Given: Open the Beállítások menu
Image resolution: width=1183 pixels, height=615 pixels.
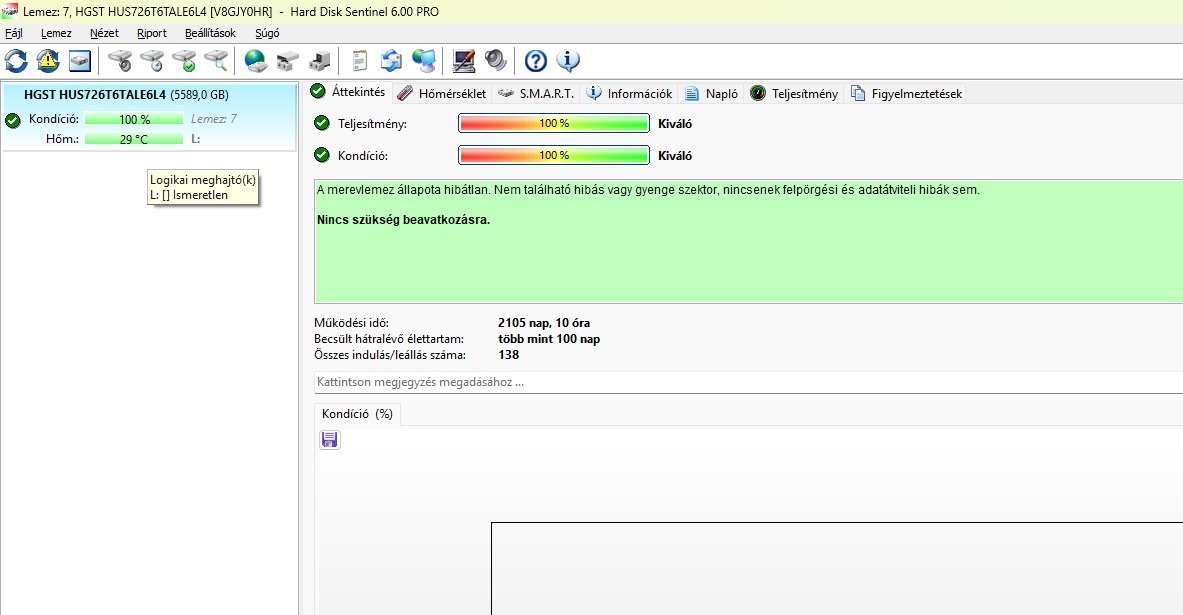Looking at the screenshot, I should [210, 33].
